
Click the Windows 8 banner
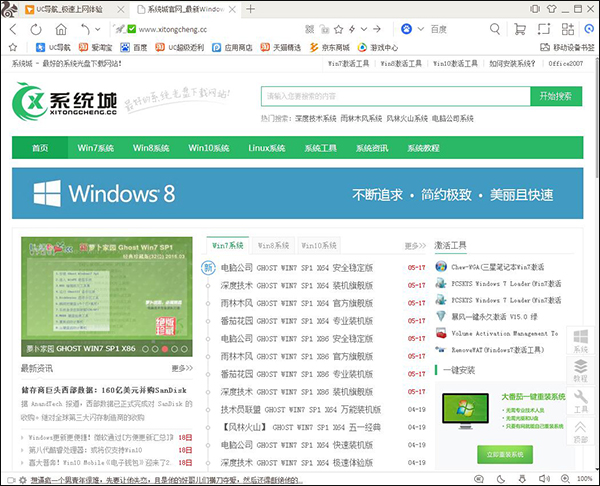(x=298, y=193)
